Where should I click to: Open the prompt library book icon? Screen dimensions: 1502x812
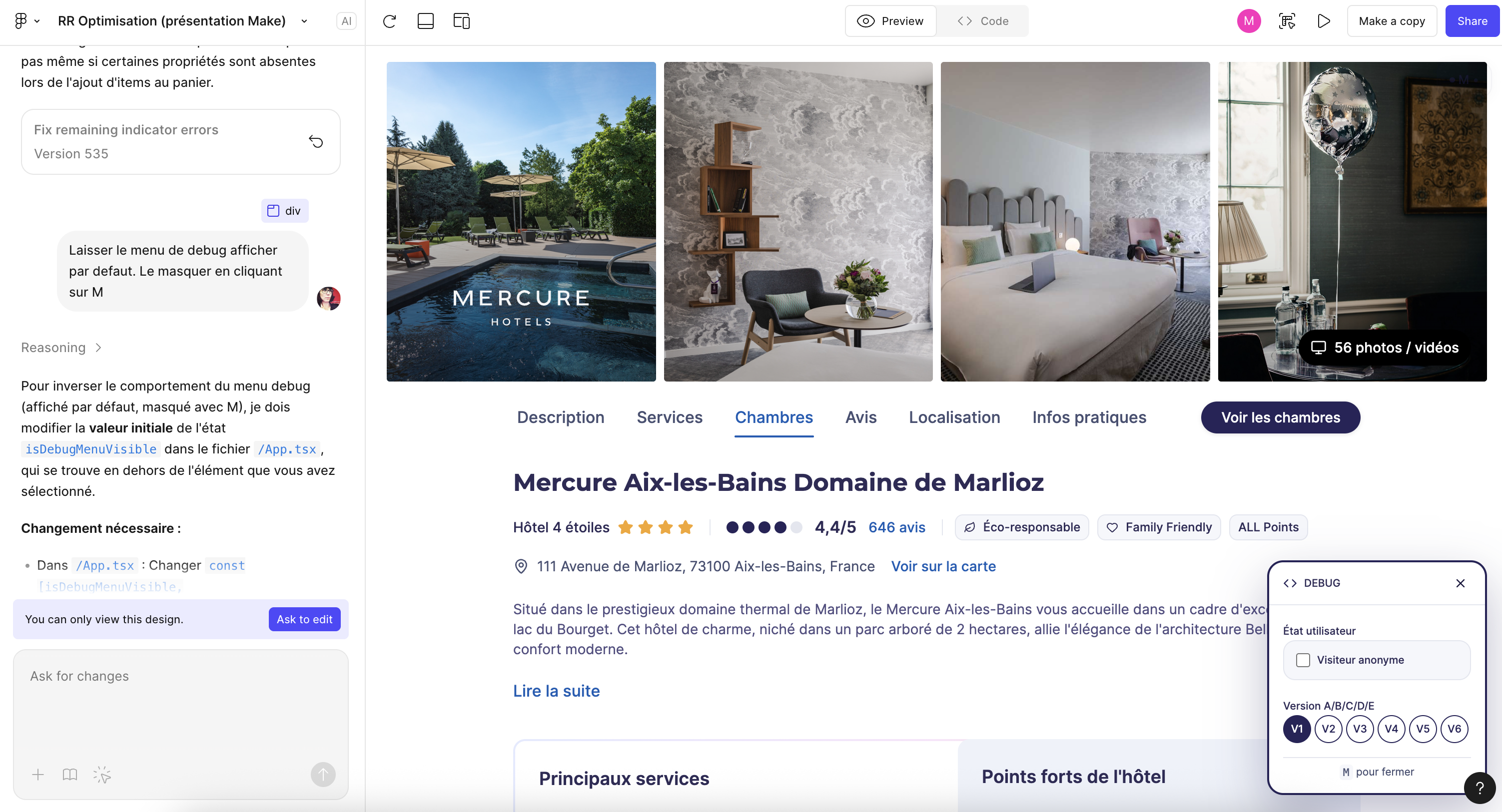click(69, 774)
